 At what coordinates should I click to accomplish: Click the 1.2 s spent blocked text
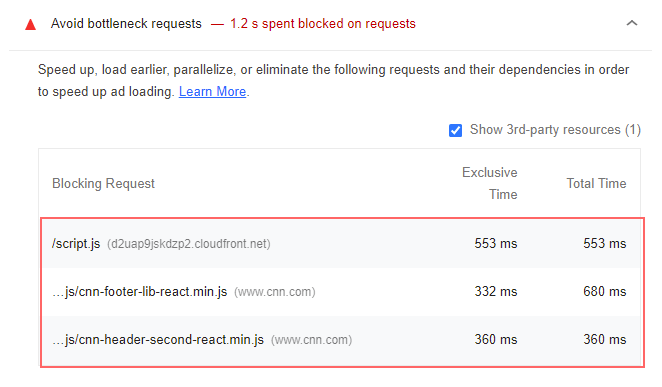tap(323, 24)
